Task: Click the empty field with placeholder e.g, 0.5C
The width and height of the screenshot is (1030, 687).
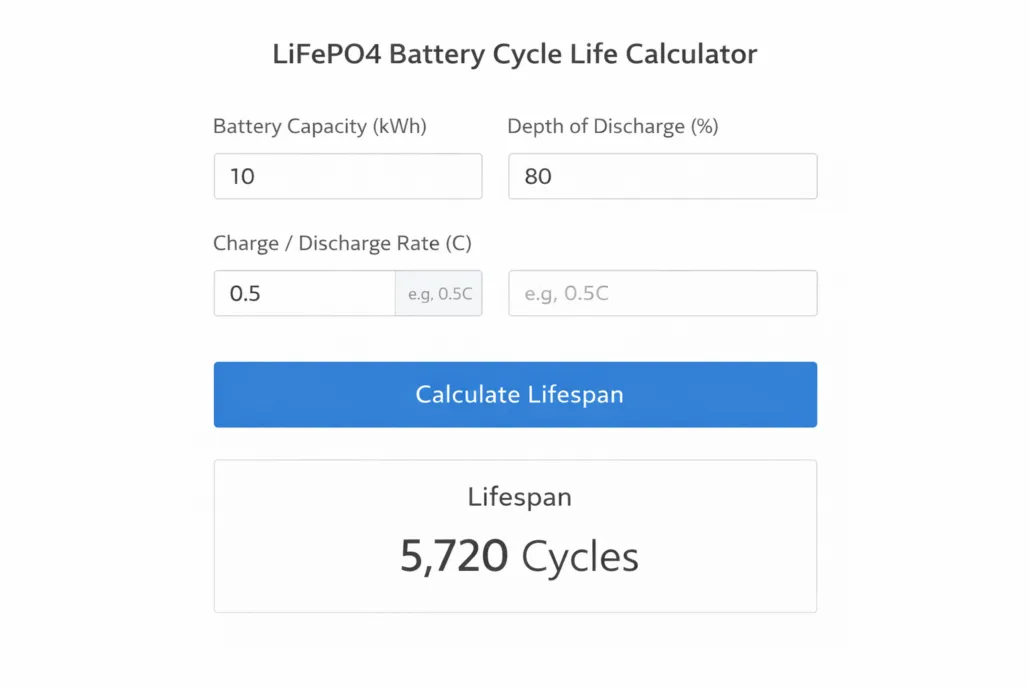Action: tap(662, 293)
